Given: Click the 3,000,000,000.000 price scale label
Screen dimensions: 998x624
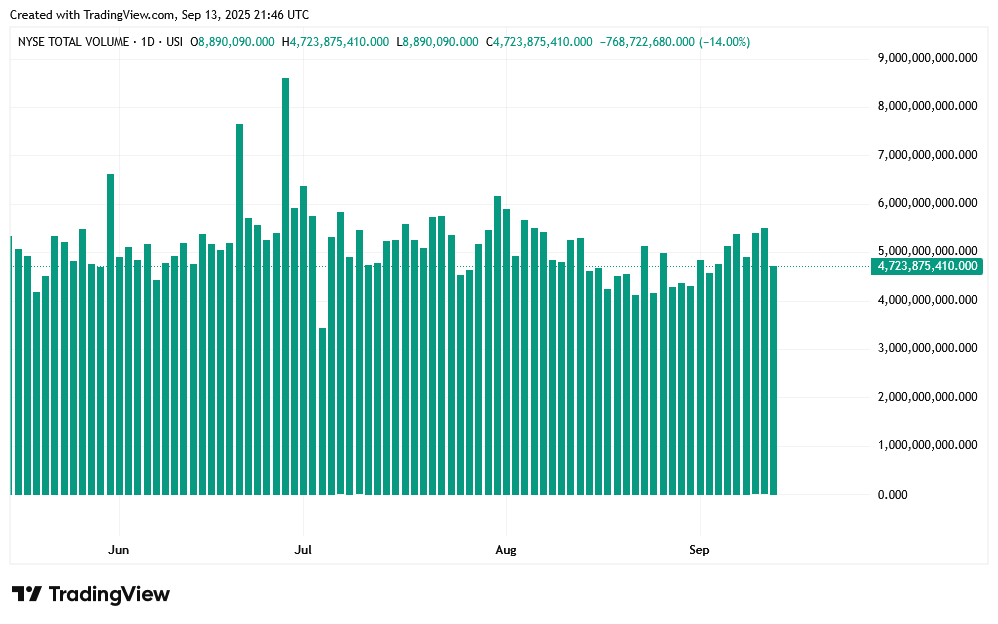Looking at the screenshot, I should pos(927,349).
